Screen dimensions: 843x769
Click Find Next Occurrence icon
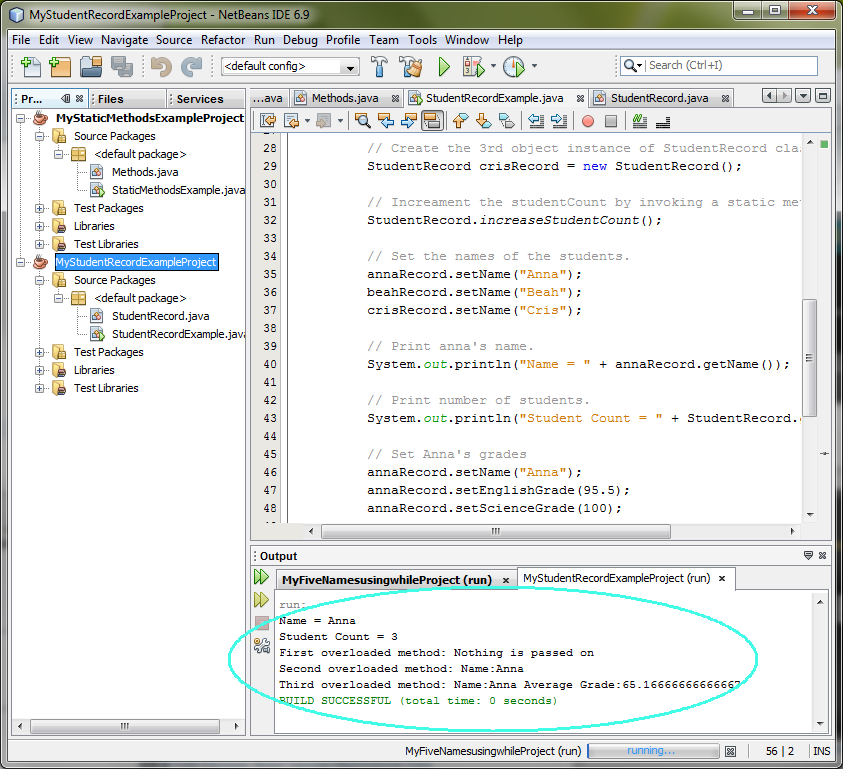coord(409,121)
